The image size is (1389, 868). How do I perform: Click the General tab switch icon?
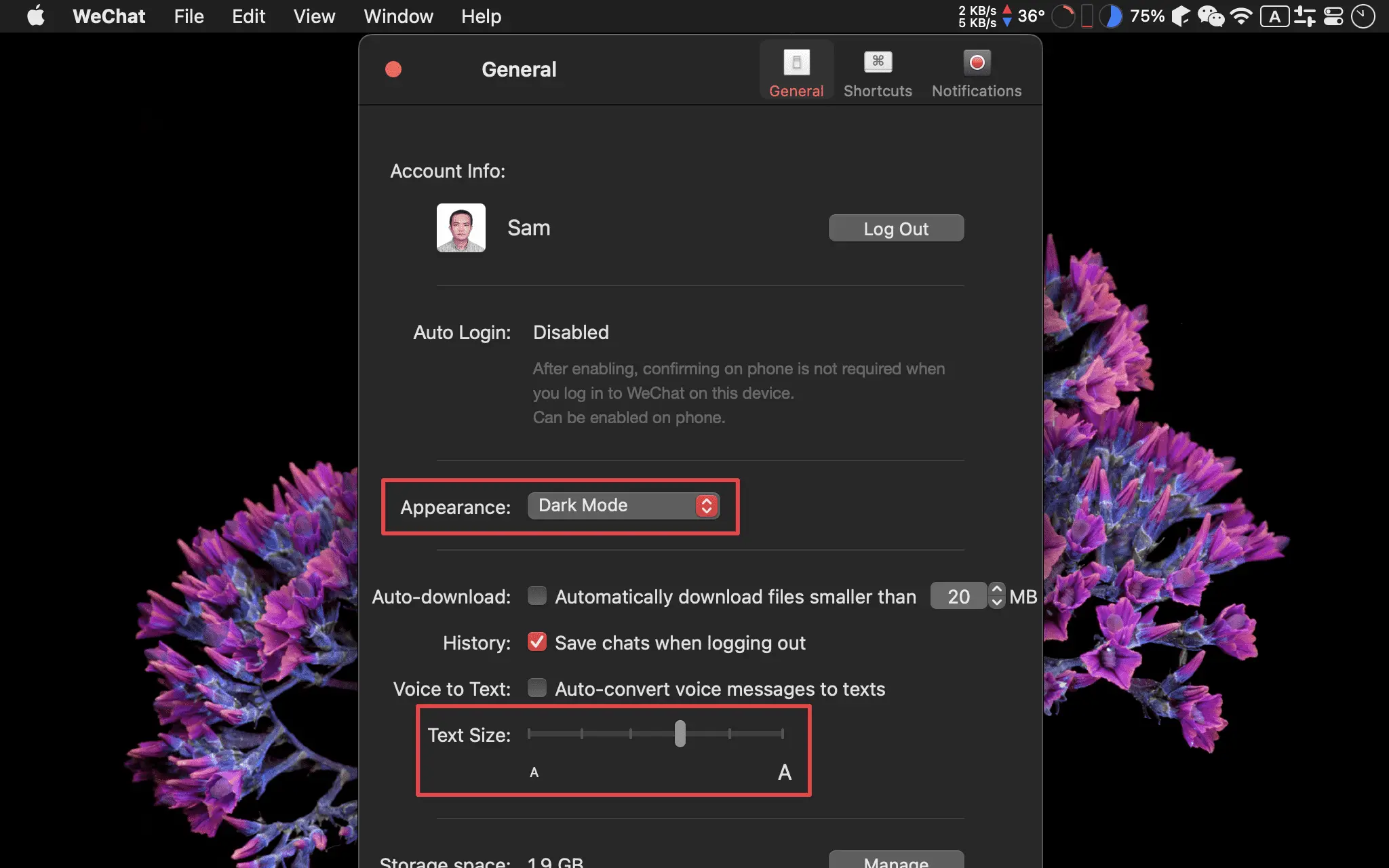click(x=796, y=62)
